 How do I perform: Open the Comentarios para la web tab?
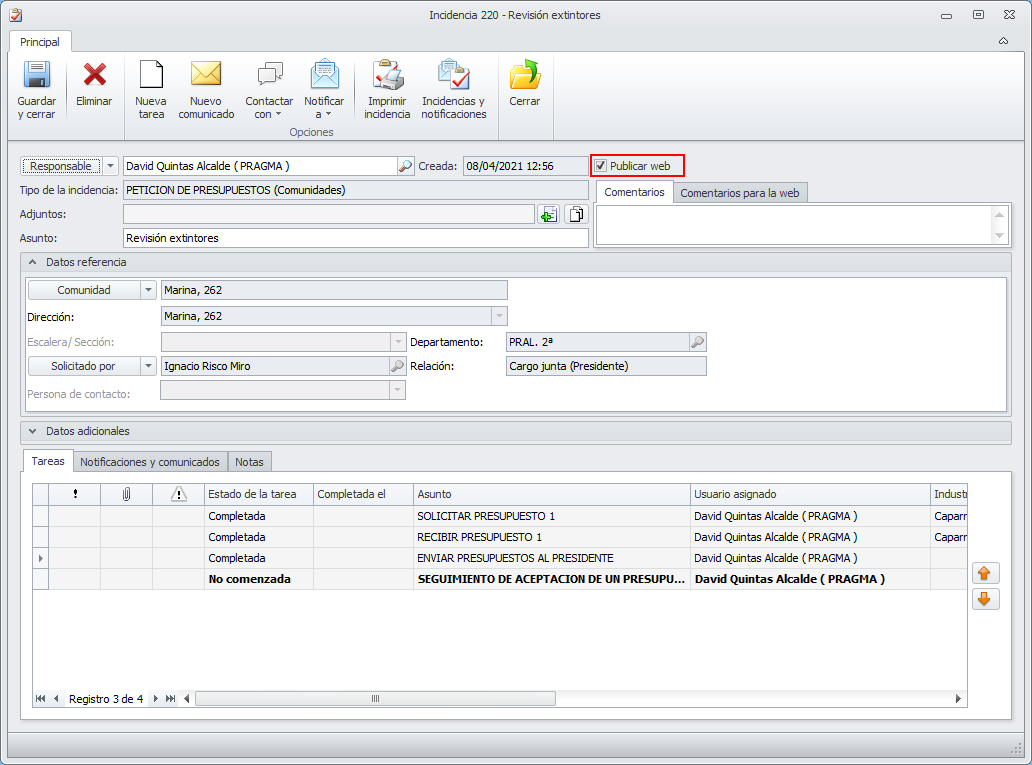click(739, 193)
